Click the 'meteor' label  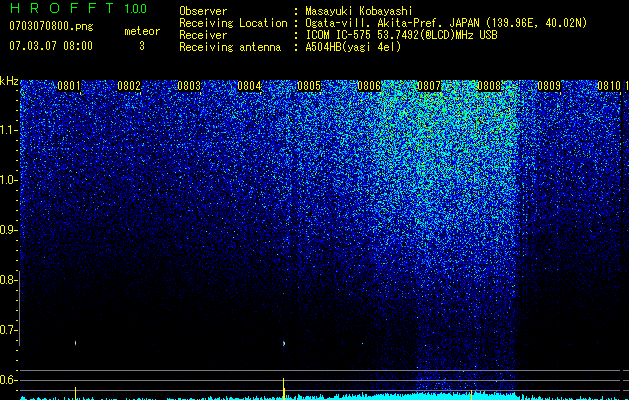(142, 31)
